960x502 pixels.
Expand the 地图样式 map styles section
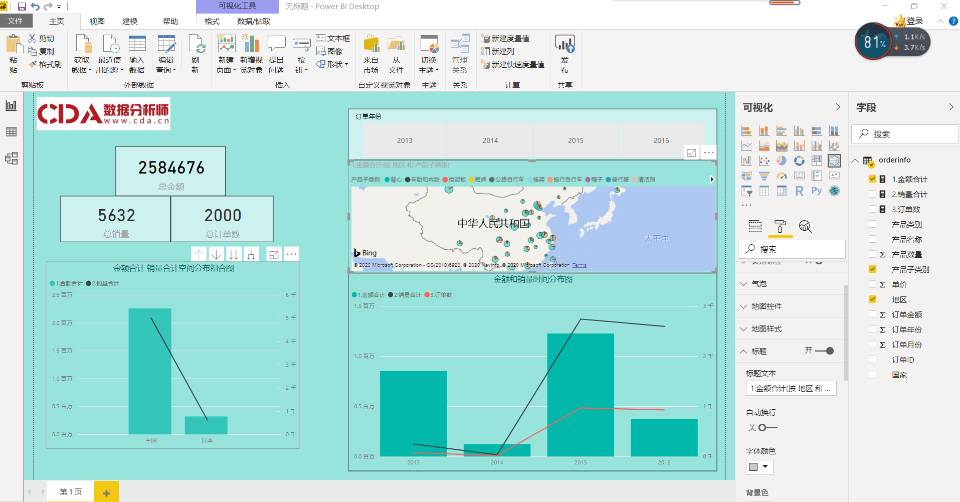pos(743,329)
